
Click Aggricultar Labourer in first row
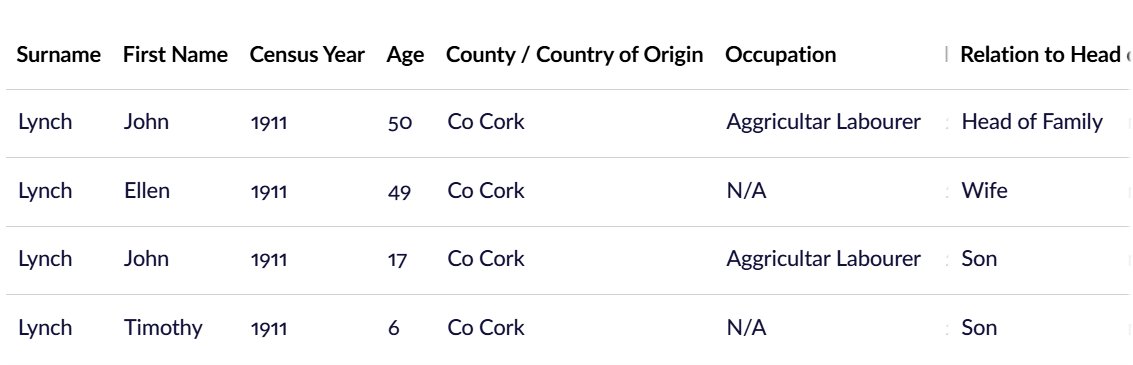pos(823,122)
